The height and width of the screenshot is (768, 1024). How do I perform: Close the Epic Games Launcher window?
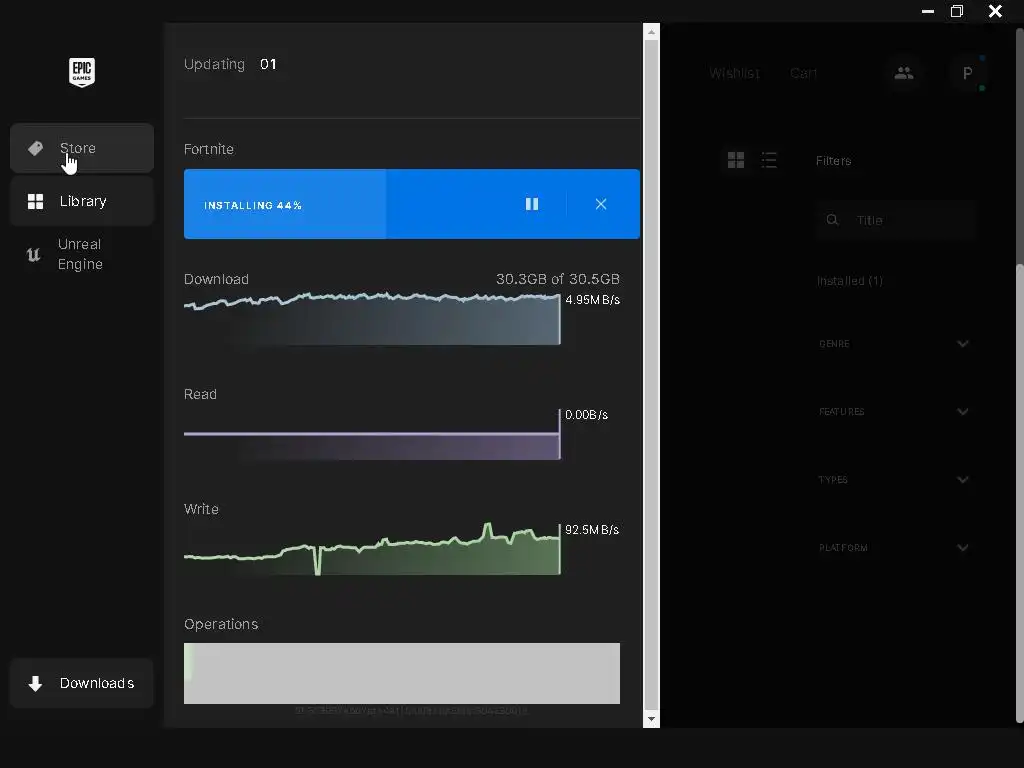[x=995, y=11]
